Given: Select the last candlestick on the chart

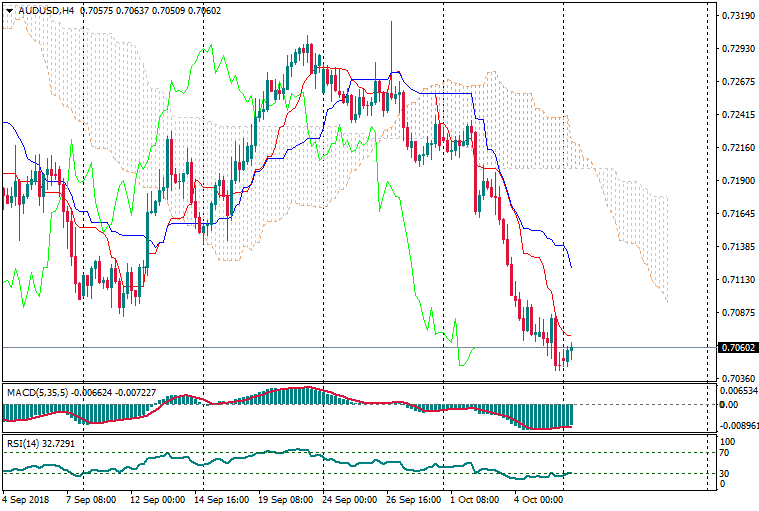Looking at the screenshot, I should click(571, 350).
